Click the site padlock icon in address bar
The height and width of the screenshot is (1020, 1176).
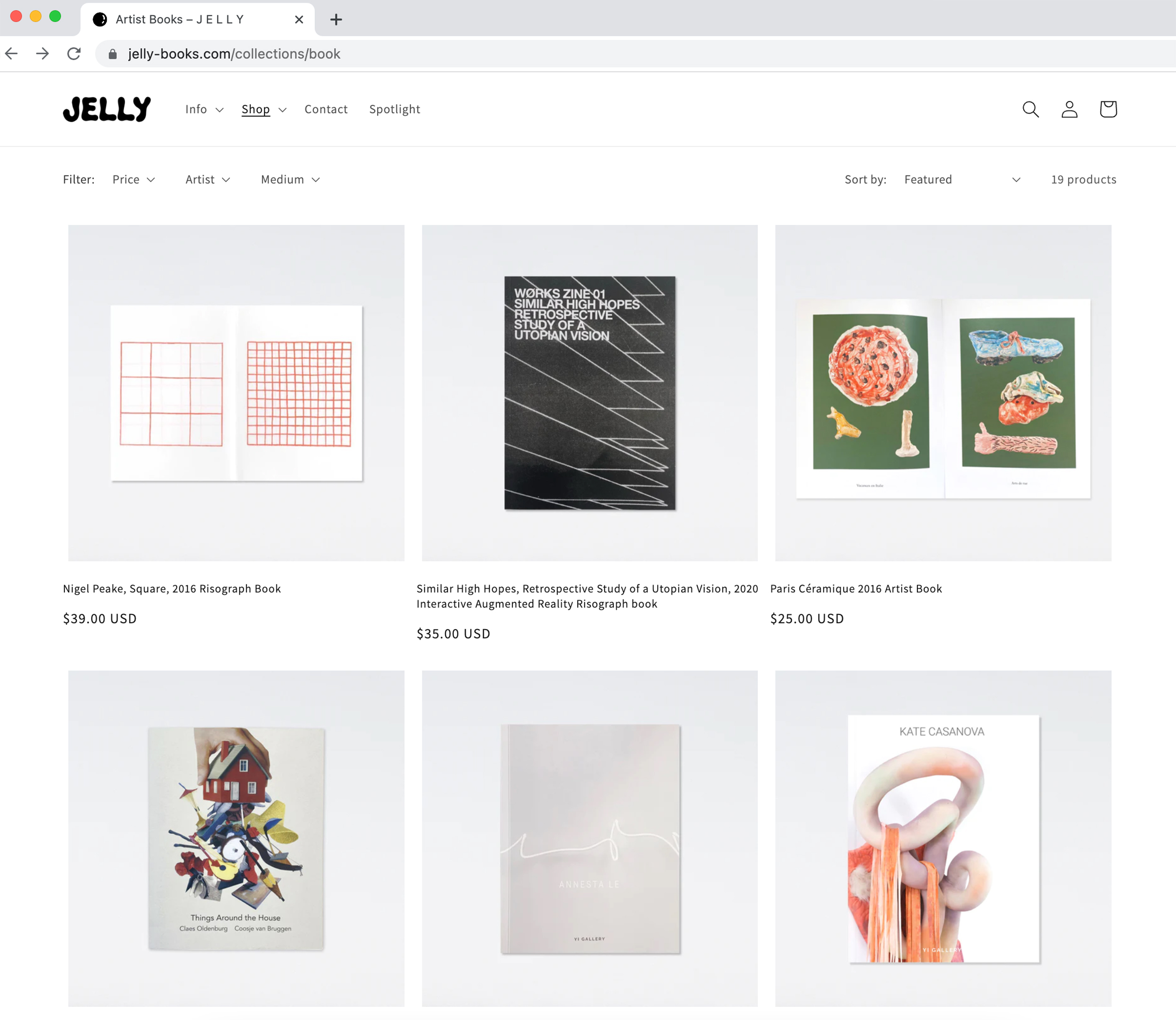click(113, 54)
